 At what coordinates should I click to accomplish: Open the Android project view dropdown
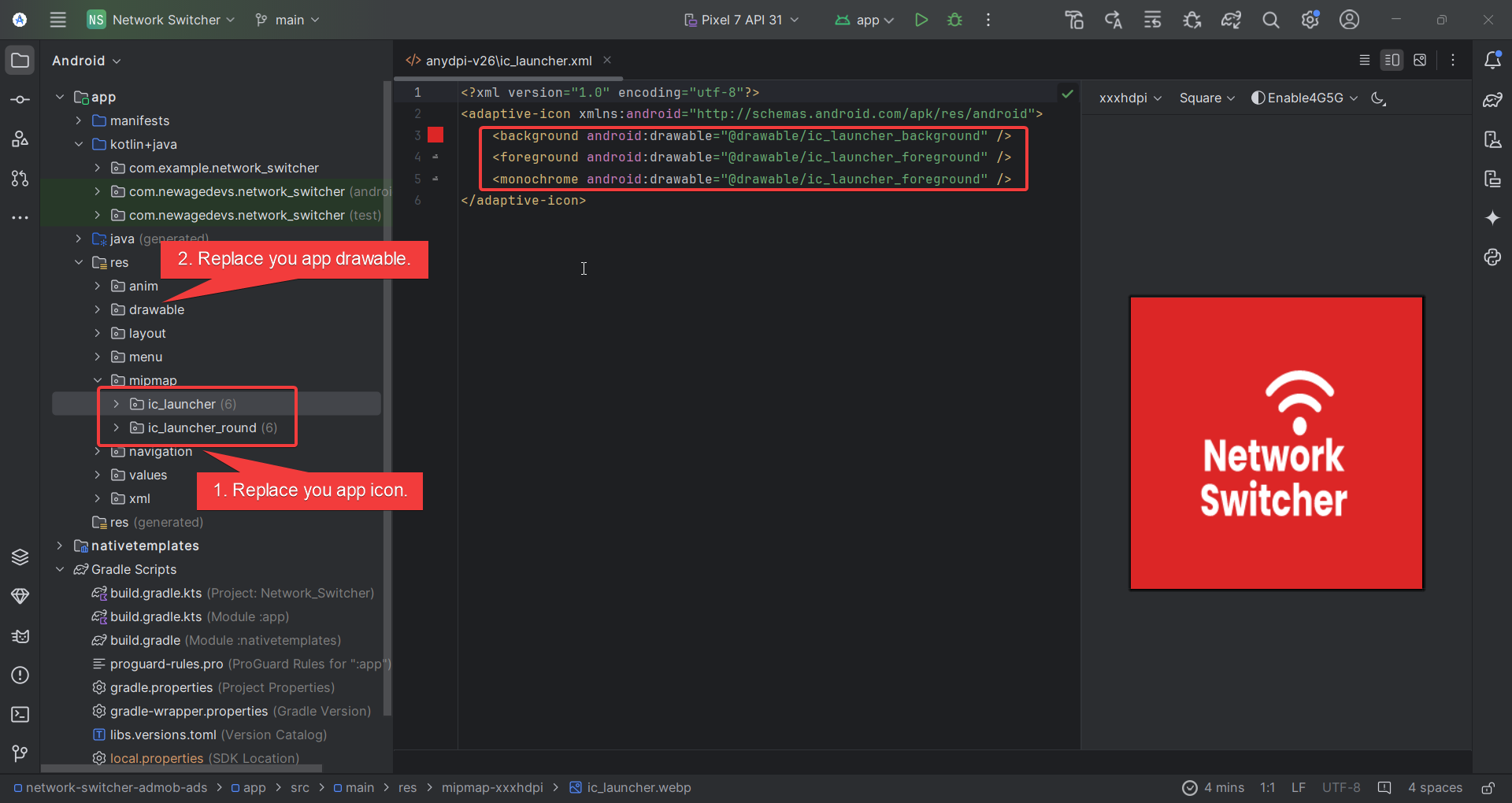click(87, 61)
